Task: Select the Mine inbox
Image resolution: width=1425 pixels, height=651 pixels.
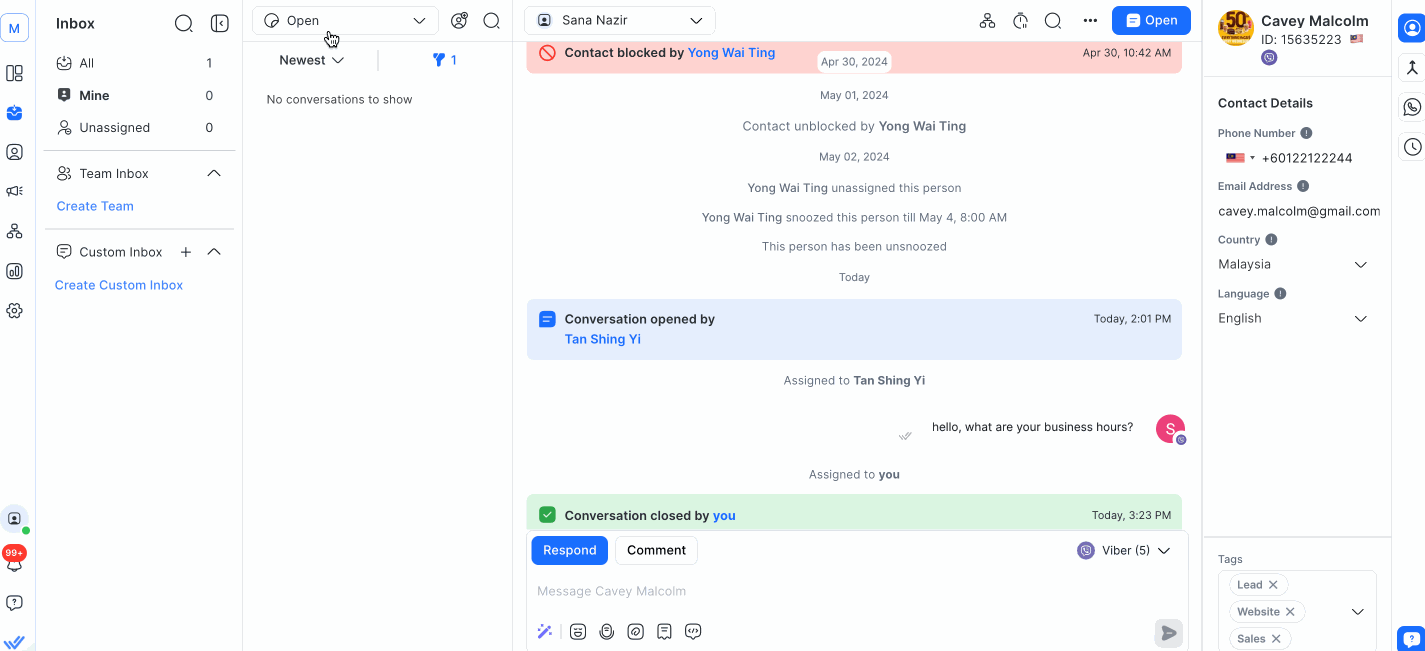Action: 95,96
